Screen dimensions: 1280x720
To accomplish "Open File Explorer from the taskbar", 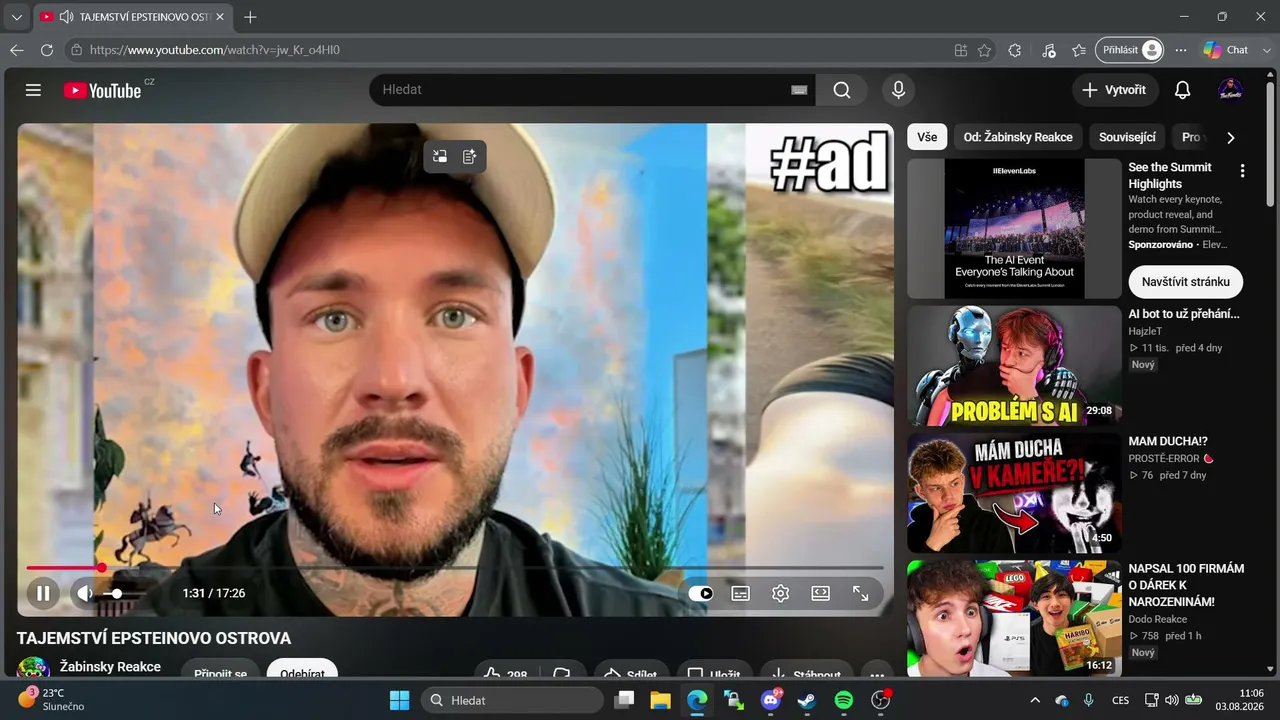I will [x=660, y=700].
